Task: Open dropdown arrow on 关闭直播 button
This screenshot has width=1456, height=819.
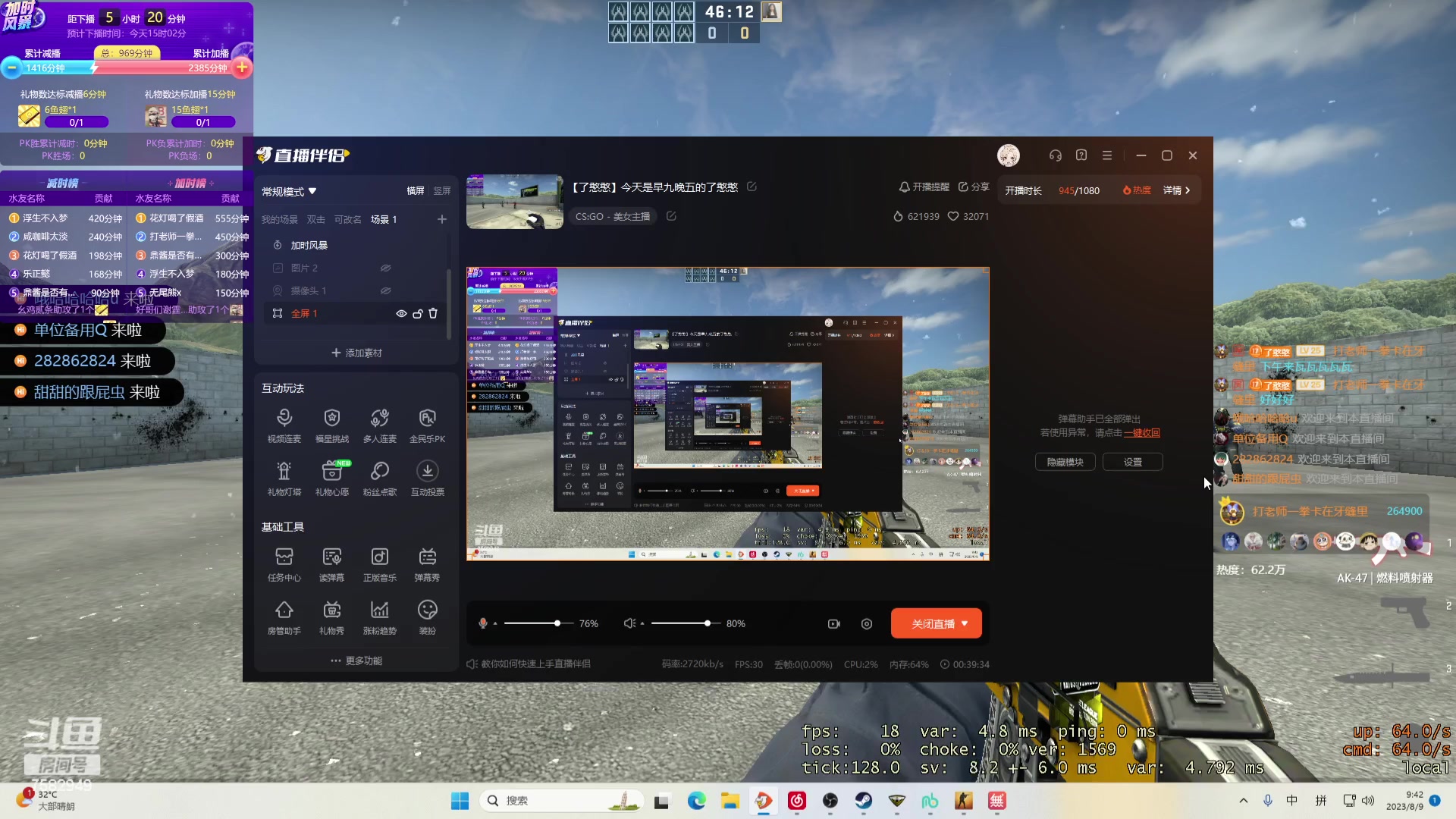Action: [x=965, y=623]
